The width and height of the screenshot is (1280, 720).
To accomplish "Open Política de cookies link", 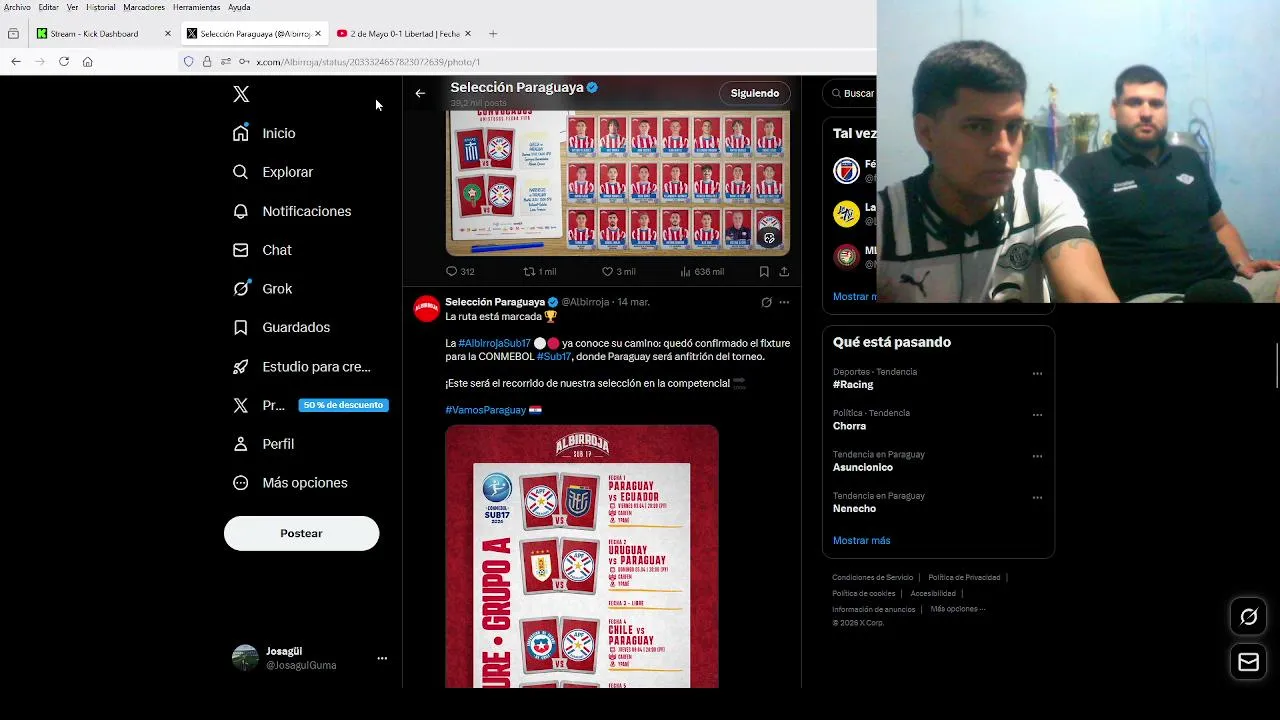I will (x=863, y=593).
